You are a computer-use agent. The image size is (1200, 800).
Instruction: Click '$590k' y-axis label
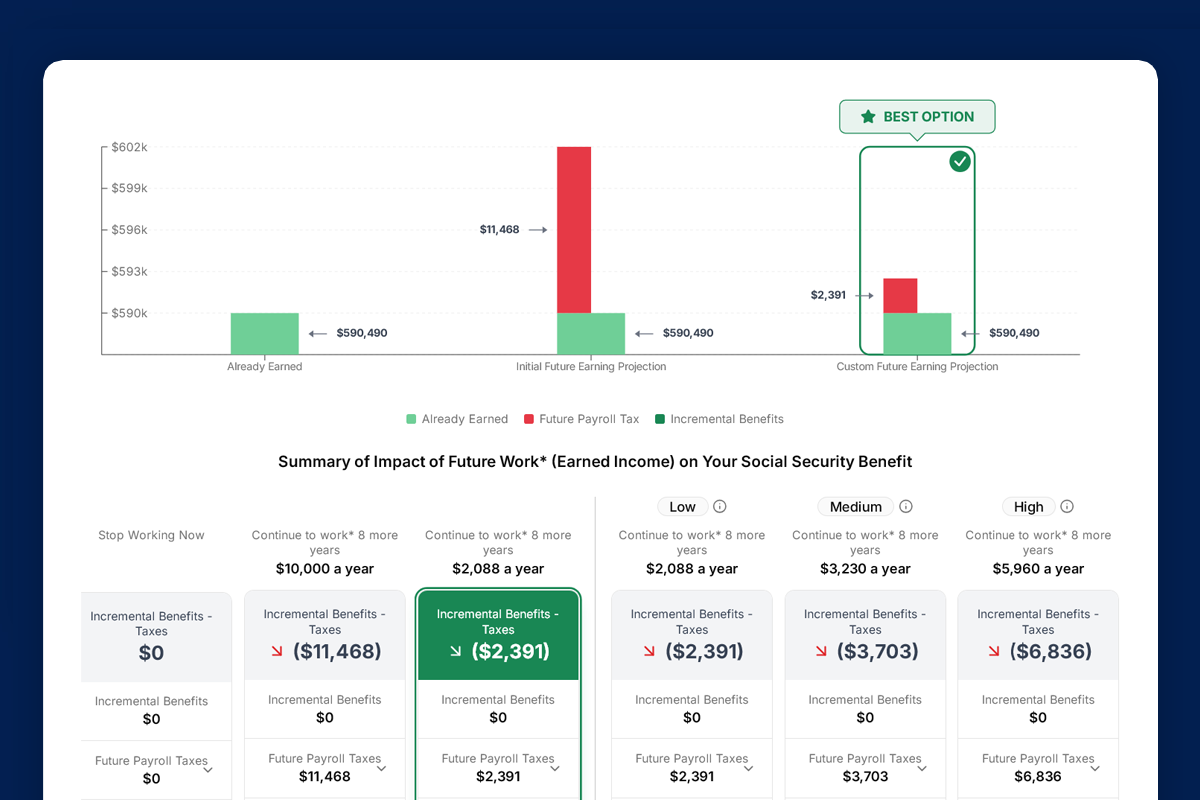click(130, 313)
